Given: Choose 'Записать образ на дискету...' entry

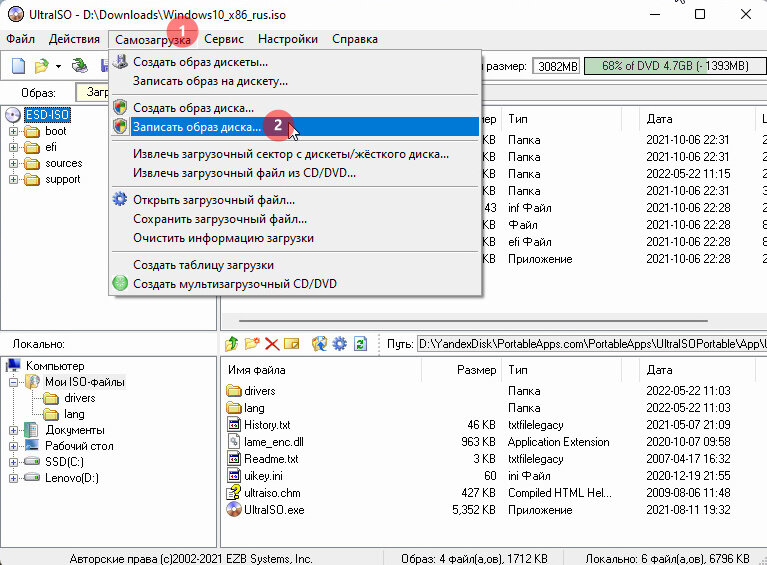Looking at the screenshot, I should pyautogui.click(x=295, y=81).
